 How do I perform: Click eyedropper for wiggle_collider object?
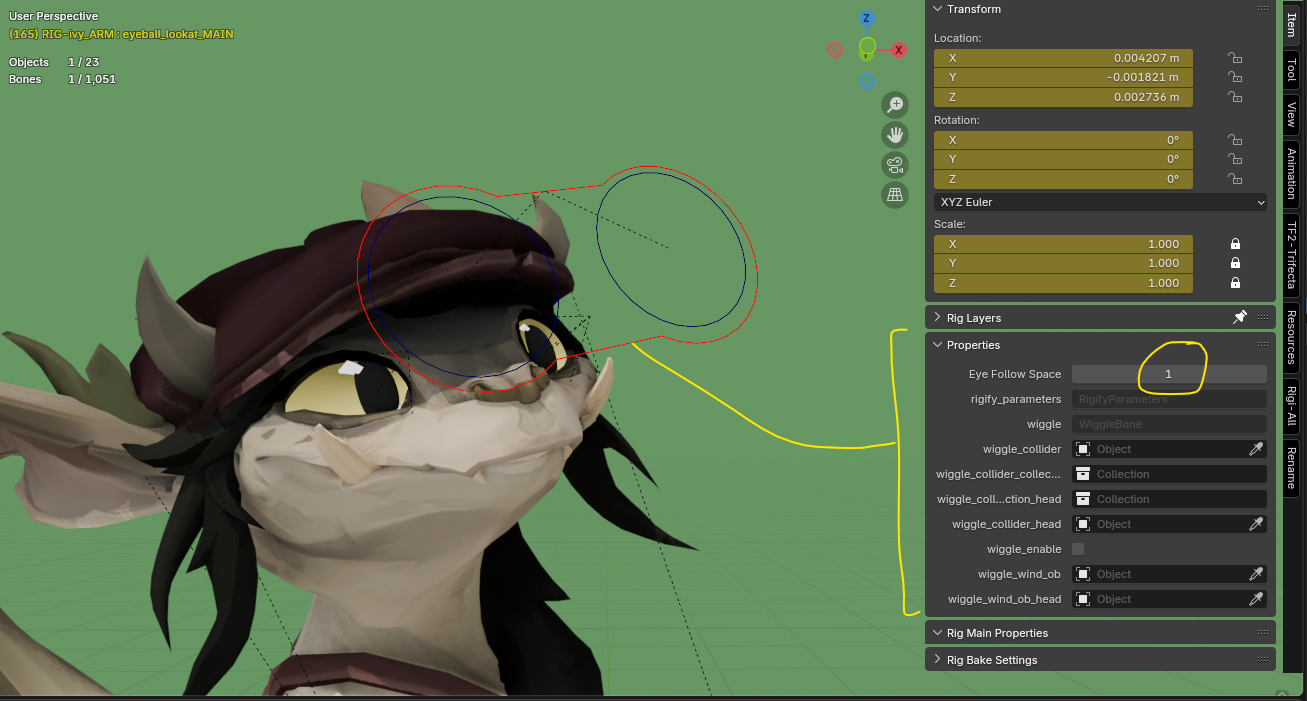coord(1256,449)
